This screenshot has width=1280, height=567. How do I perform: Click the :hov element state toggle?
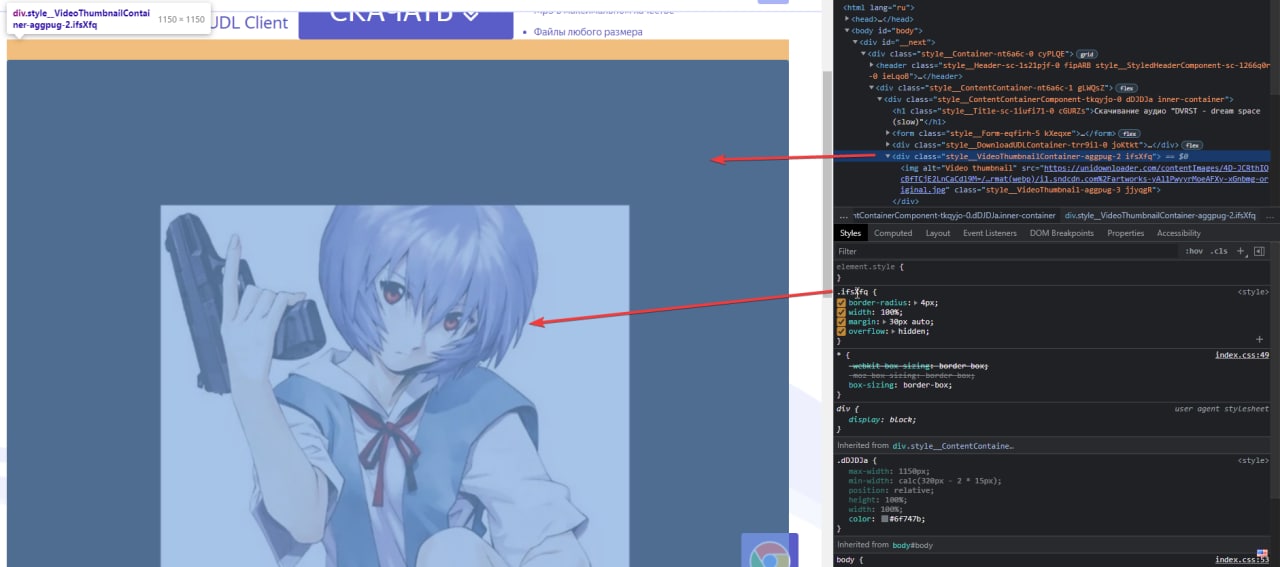(1194, 251)
